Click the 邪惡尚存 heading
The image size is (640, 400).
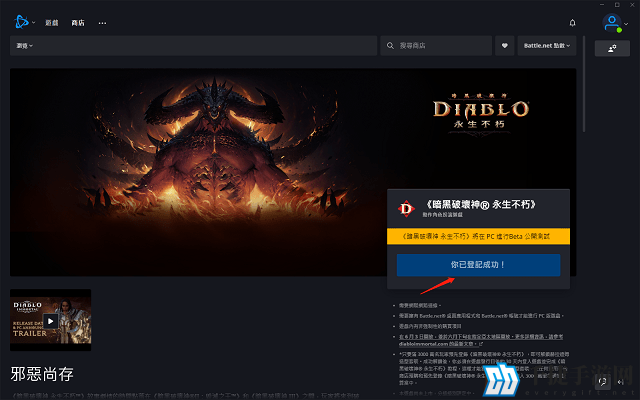[42, 374]
